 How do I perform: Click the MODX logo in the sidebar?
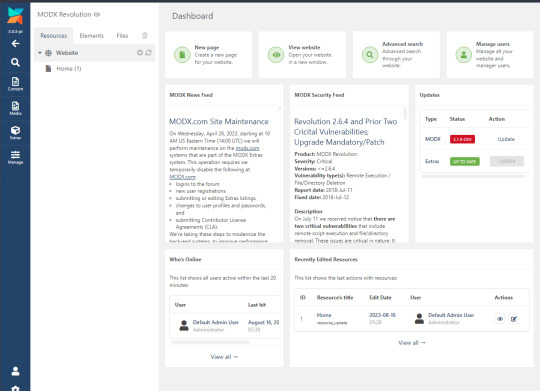15,16
